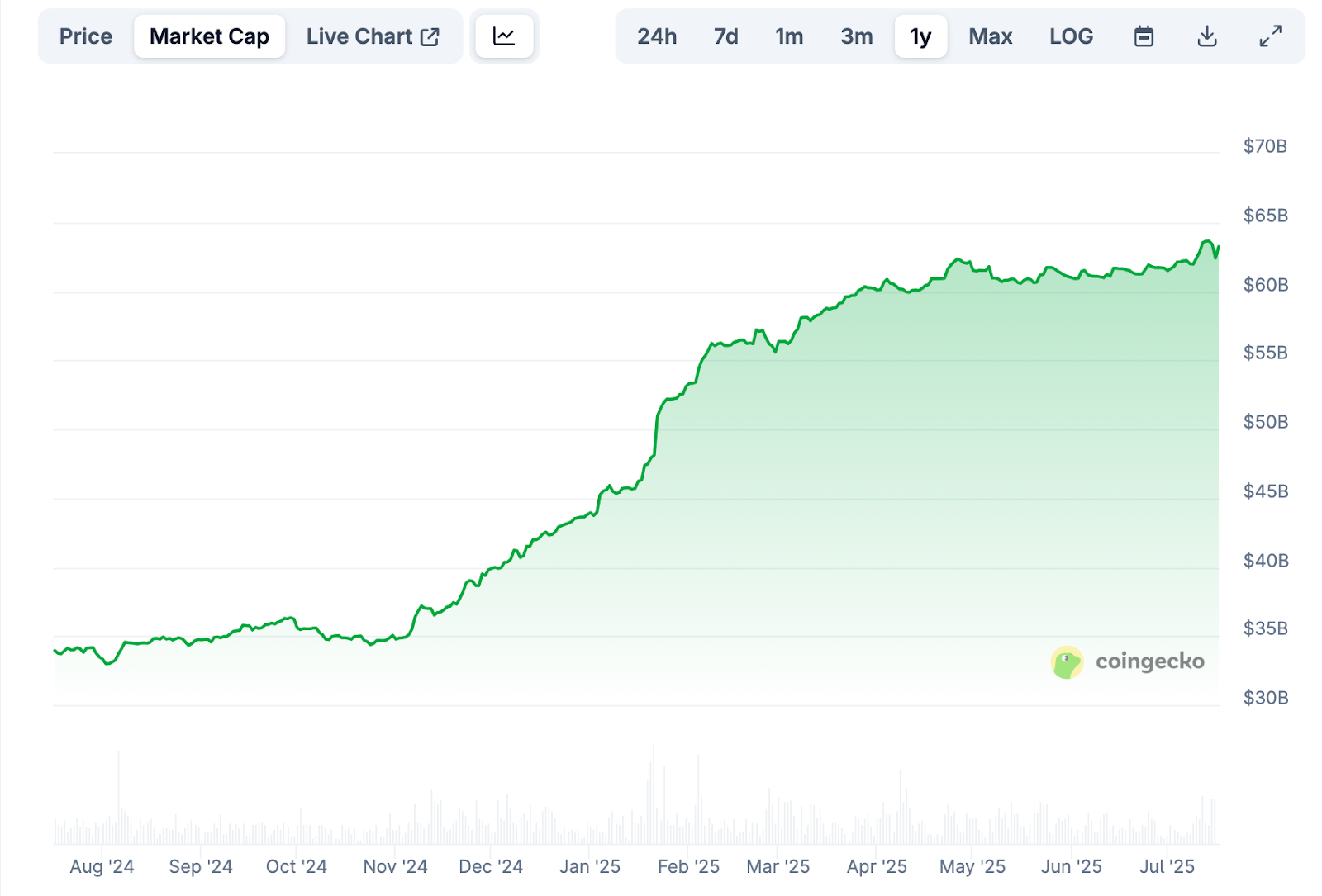Click the $40B axis label
The height and width of the screenshot is (896, 1322).
coord(1265,561)
